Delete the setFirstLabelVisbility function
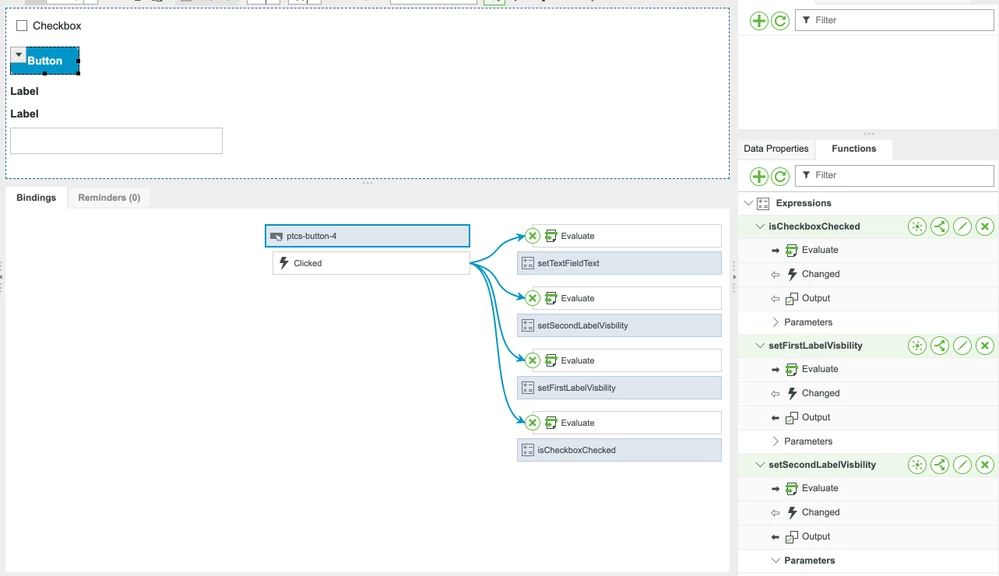 pos(984,345)
